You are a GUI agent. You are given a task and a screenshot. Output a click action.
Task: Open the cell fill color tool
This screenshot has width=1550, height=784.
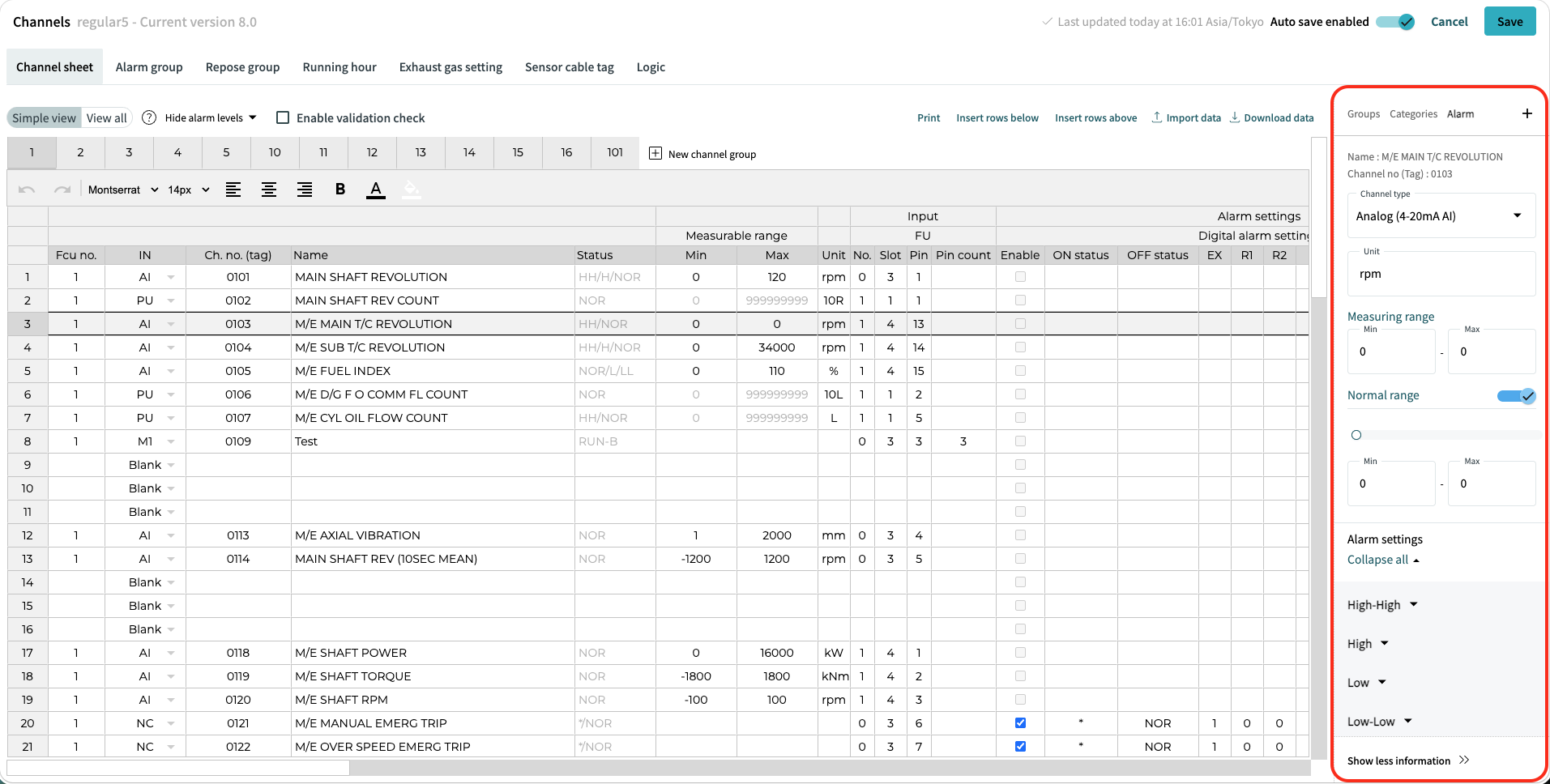[x=412, y=190]
